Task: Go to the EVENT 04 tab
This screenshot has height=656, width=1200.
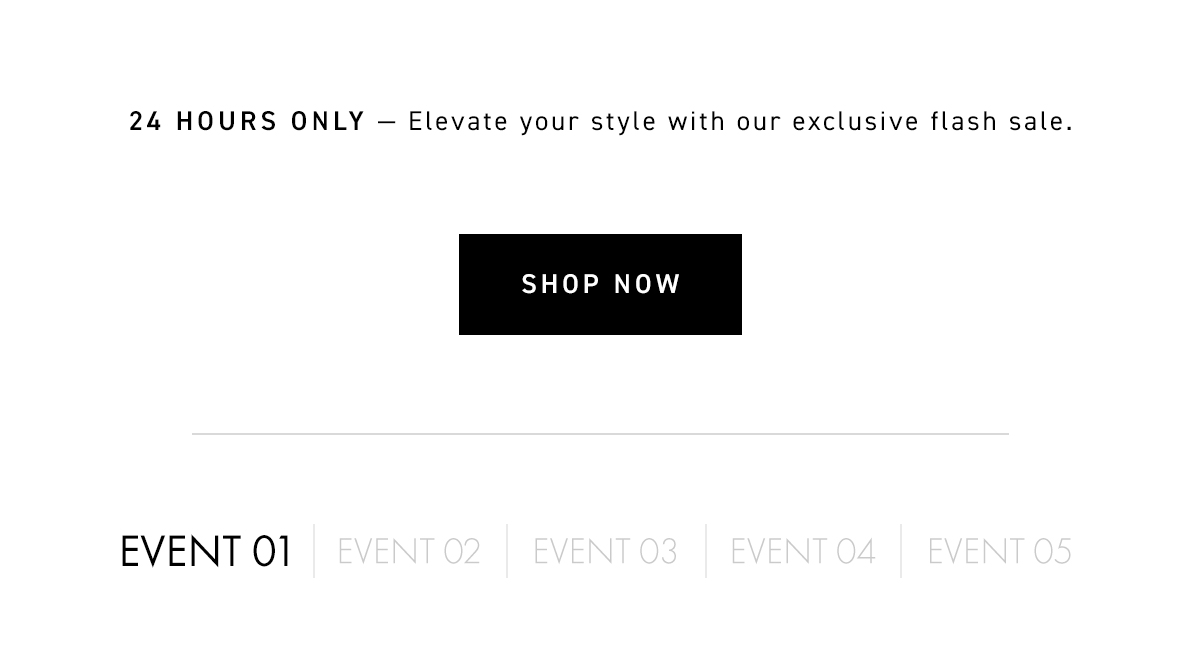Action: [803, 551]
